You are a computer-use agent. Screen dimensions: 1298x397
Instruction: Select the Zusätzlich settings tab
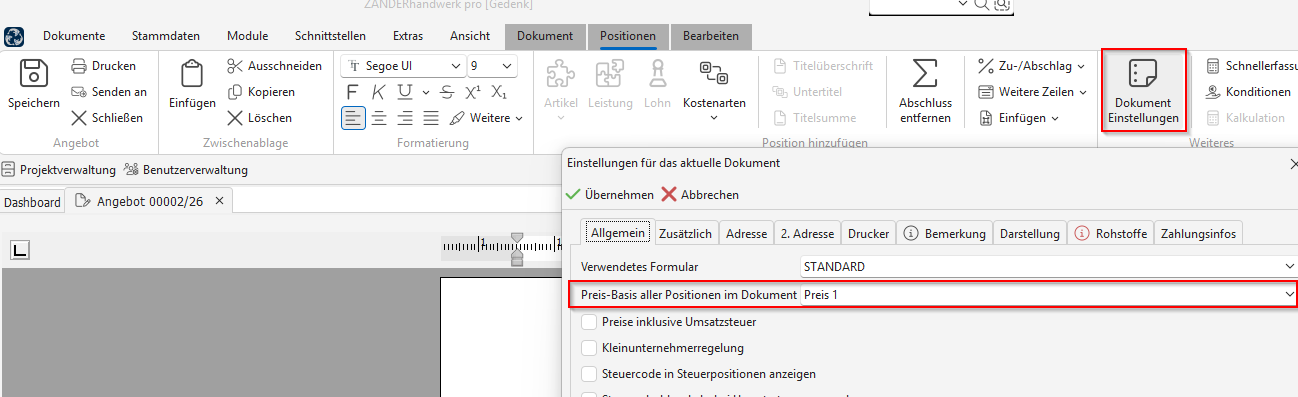[685, 233]
